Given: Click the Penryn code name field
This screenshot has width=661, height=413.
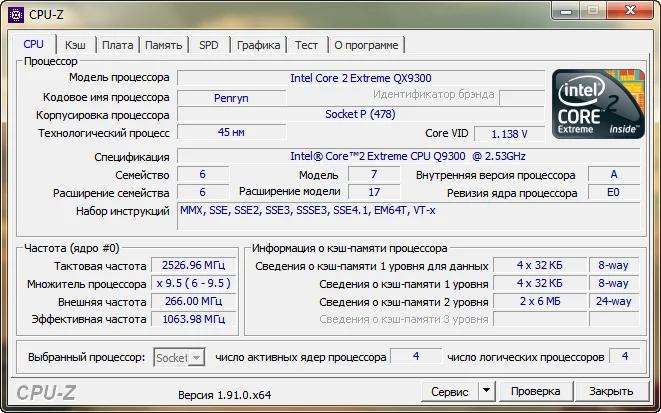Looking at the screenshot, I should (x=231, y=98).
